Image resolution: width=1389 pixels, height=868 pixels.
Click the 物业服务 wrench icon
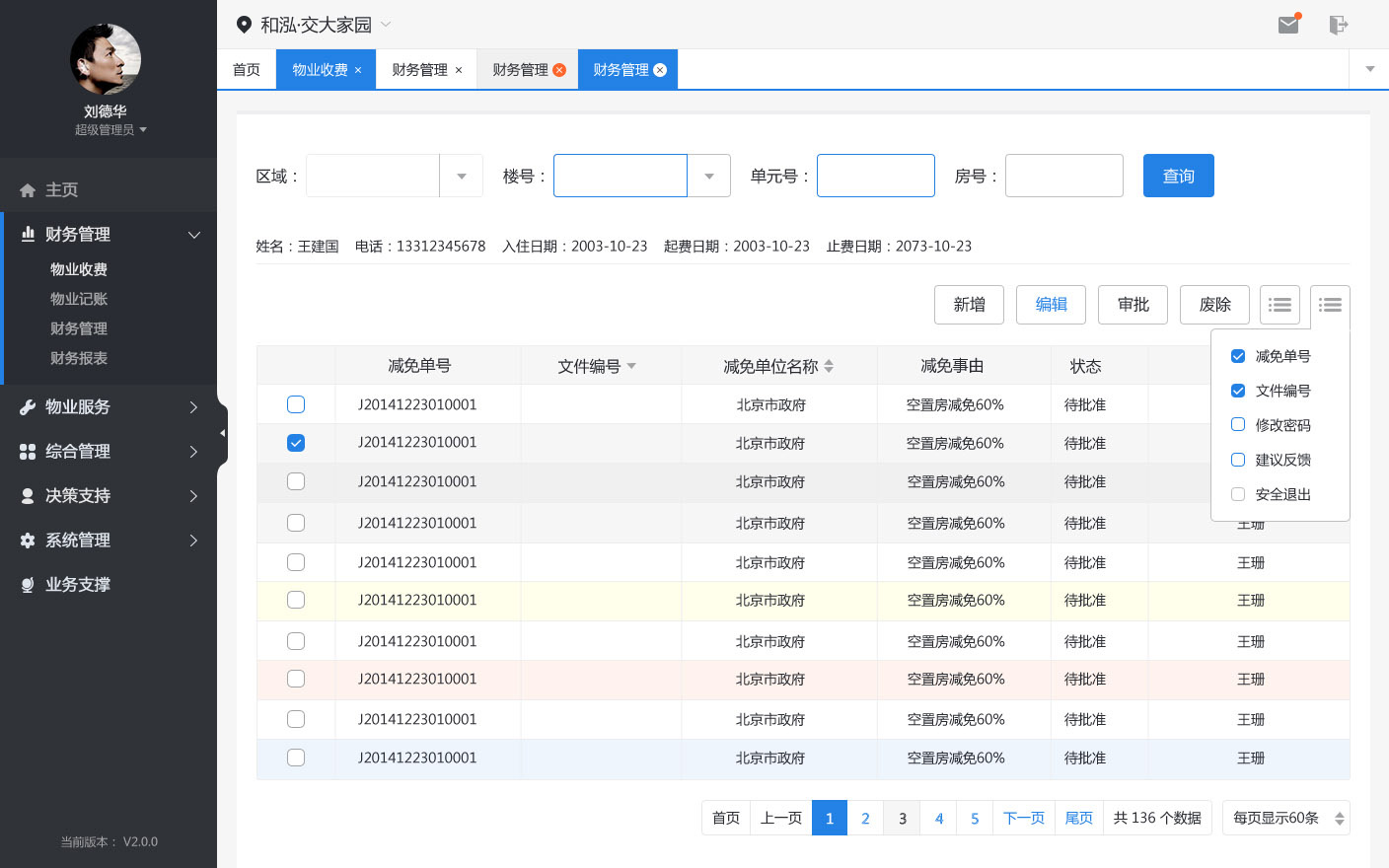coord(28,406)
